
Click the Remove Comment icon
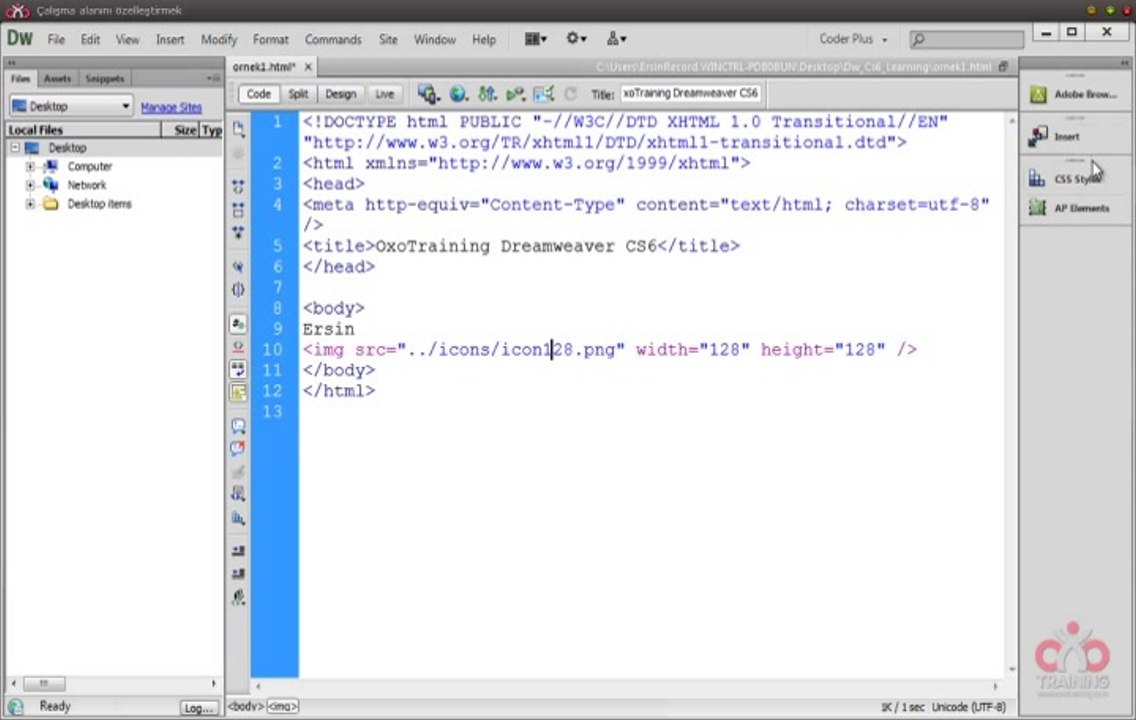pos(238,448)
